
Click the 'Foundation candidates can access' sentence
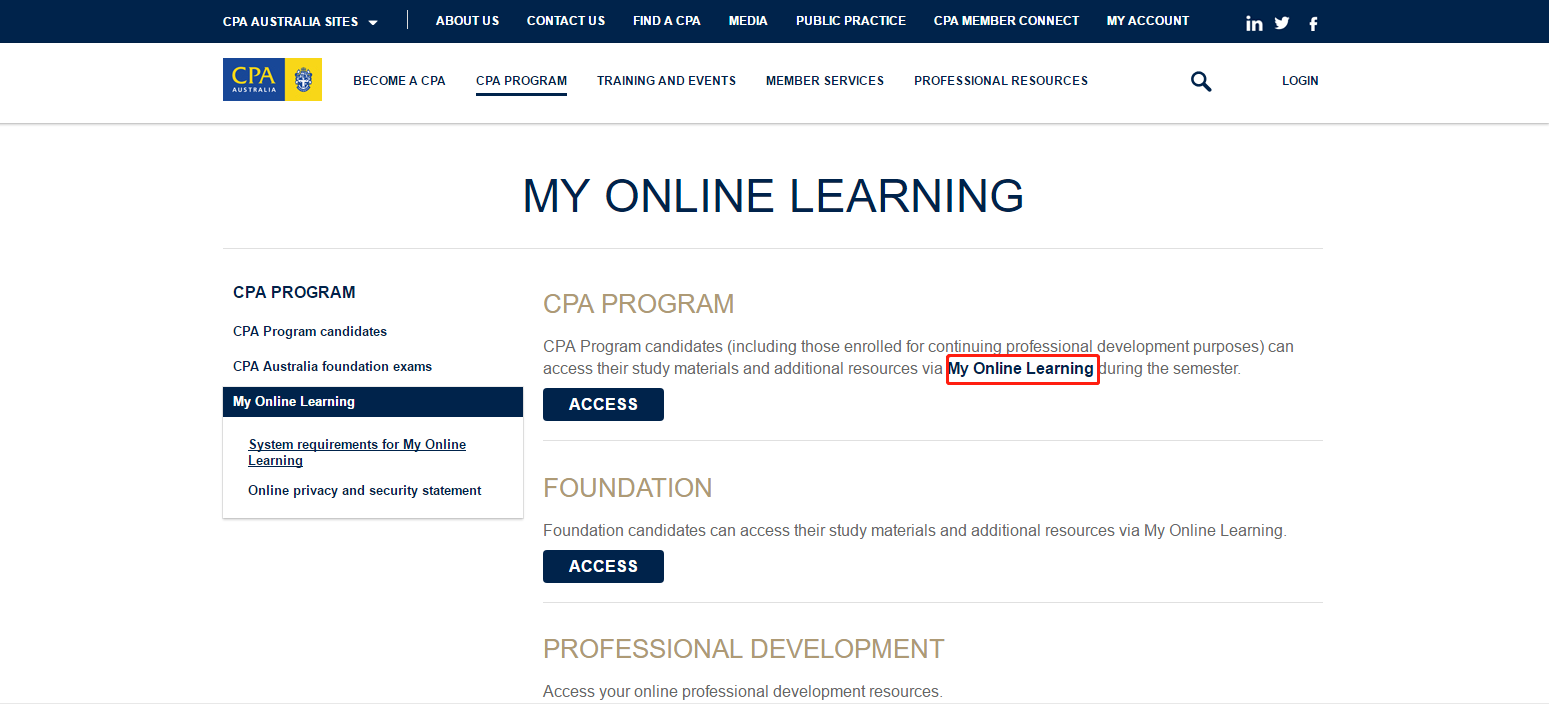point(915,531)
